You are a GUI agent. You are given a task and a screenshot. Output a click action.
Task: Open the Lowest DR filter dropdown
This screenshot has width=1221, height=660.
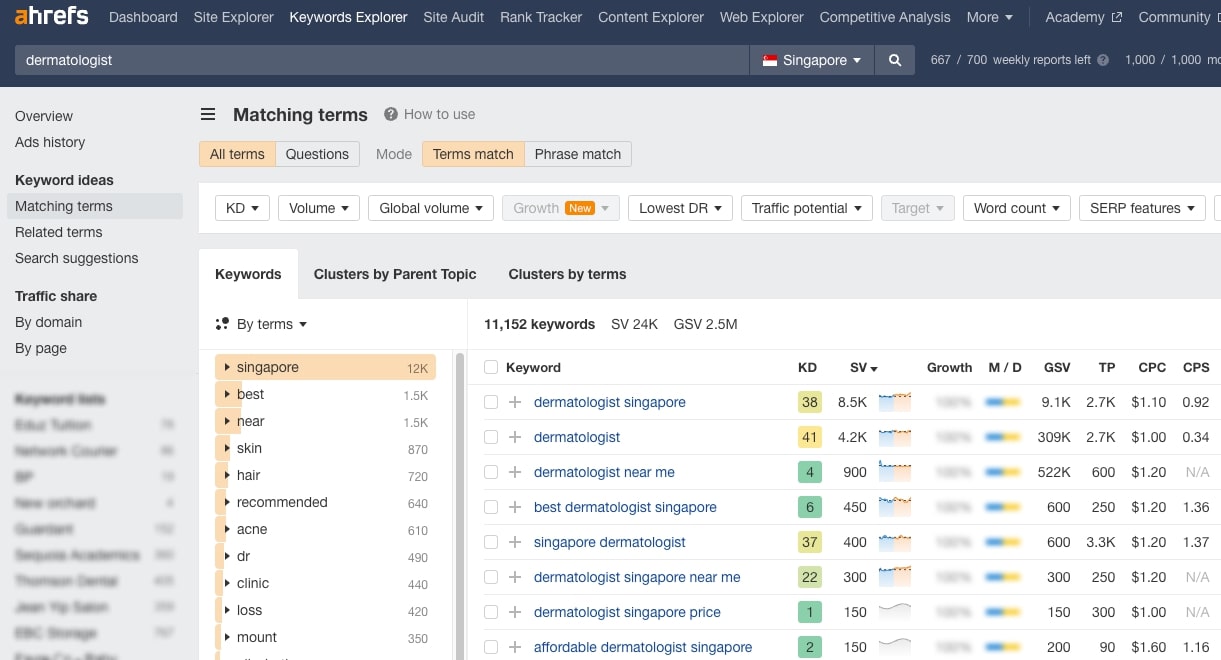[x=680, y=208]
